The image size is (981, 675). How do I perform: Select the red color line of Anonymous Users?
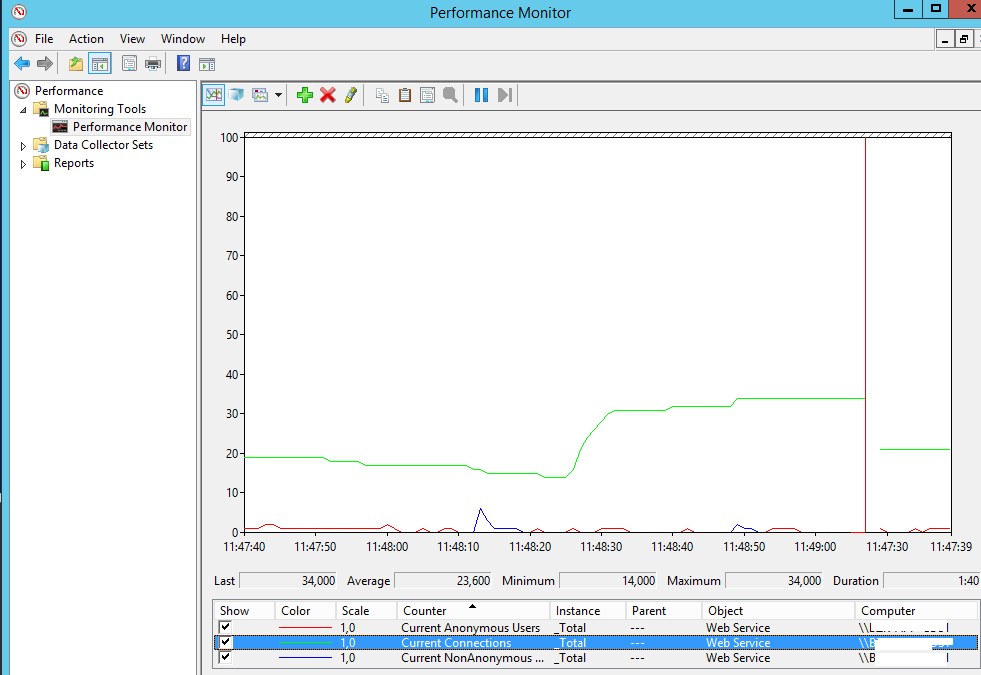[x=305, y=627]
